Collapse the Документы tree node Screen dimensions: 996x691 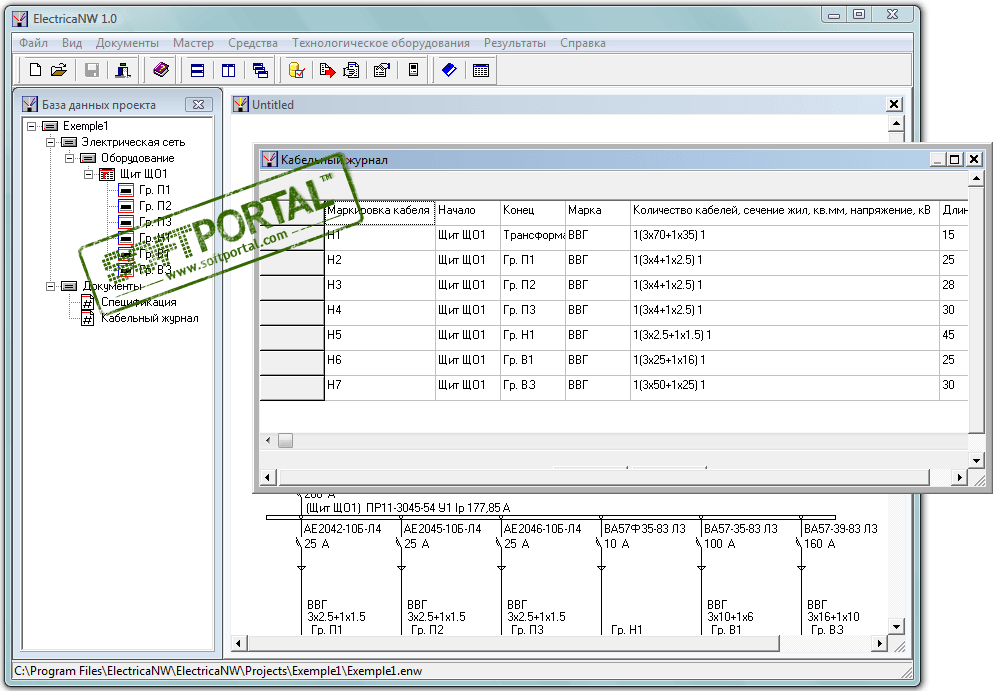tap(50, 286)
